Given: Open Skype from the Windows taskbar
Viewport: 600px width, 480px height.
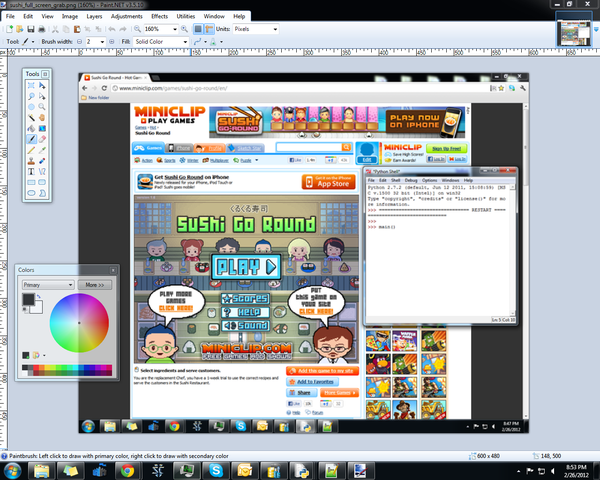Looking at the screenshot, I should 215,470.
